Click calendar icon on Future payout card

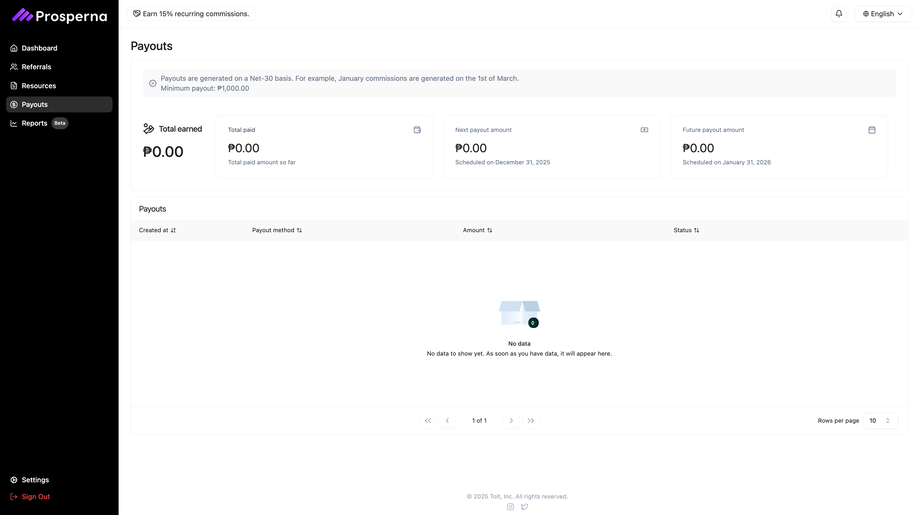click(x=872, y=130)
